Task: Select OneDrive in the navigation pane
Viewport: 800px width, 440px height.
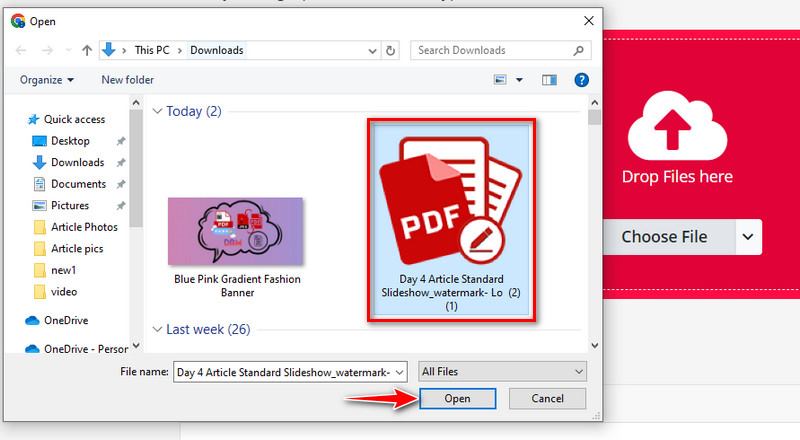Action: (66, 320)
